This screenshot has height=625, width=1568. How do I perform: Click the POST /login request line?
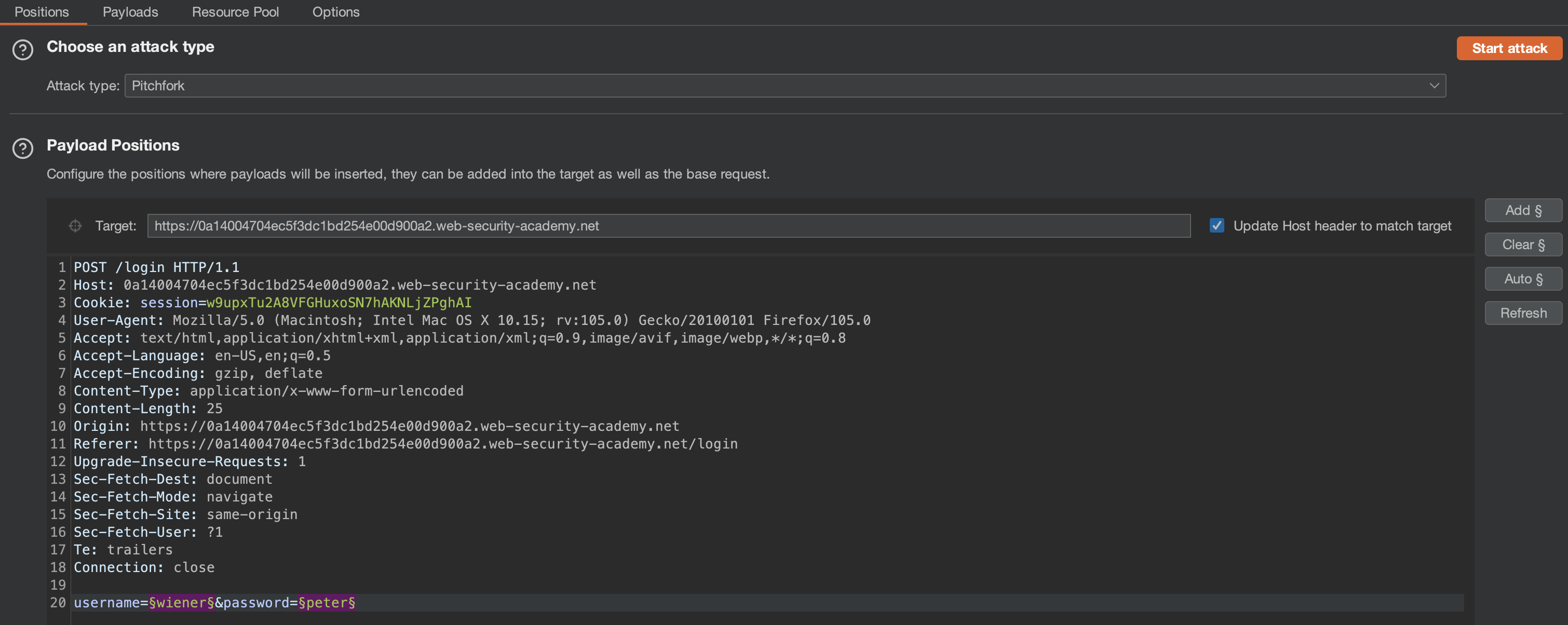pos(156,267)
